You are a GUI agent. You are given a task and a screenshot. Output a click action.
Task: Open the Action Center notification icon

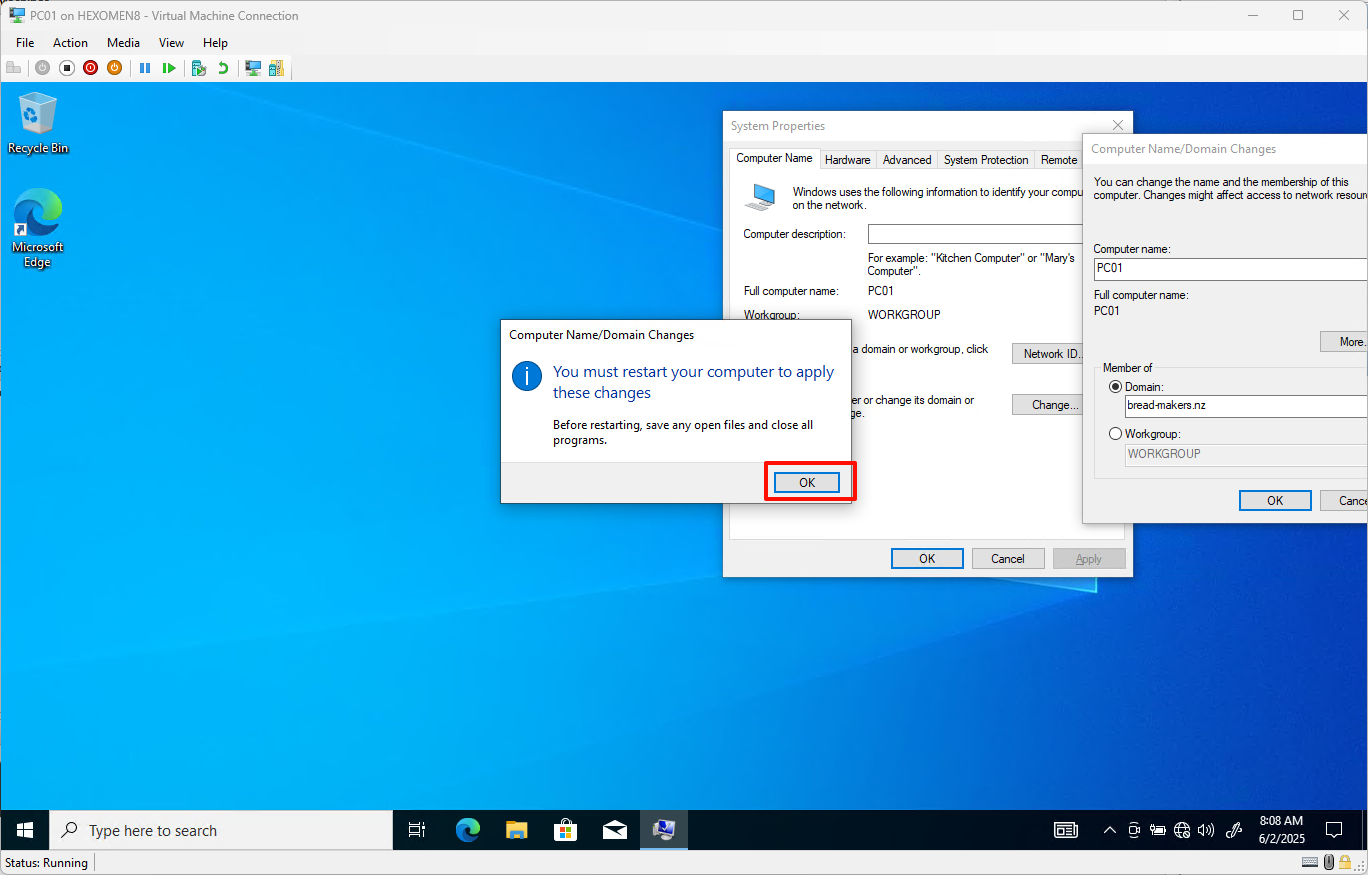[1334, 830]
